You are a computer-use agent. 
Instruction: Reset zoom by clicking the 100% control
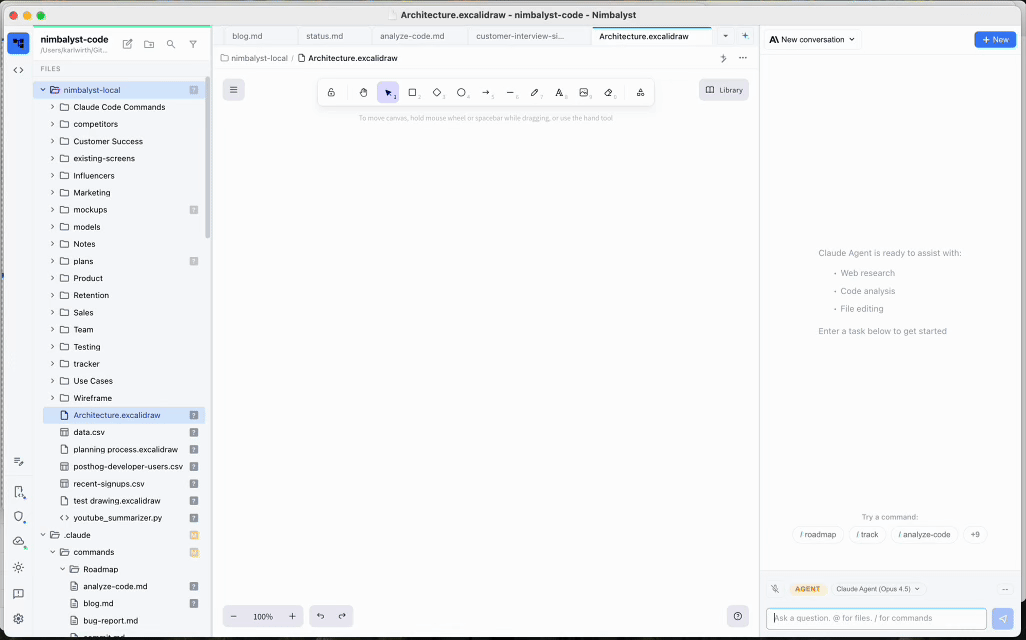pyautogui.click(x=263, y=616)
